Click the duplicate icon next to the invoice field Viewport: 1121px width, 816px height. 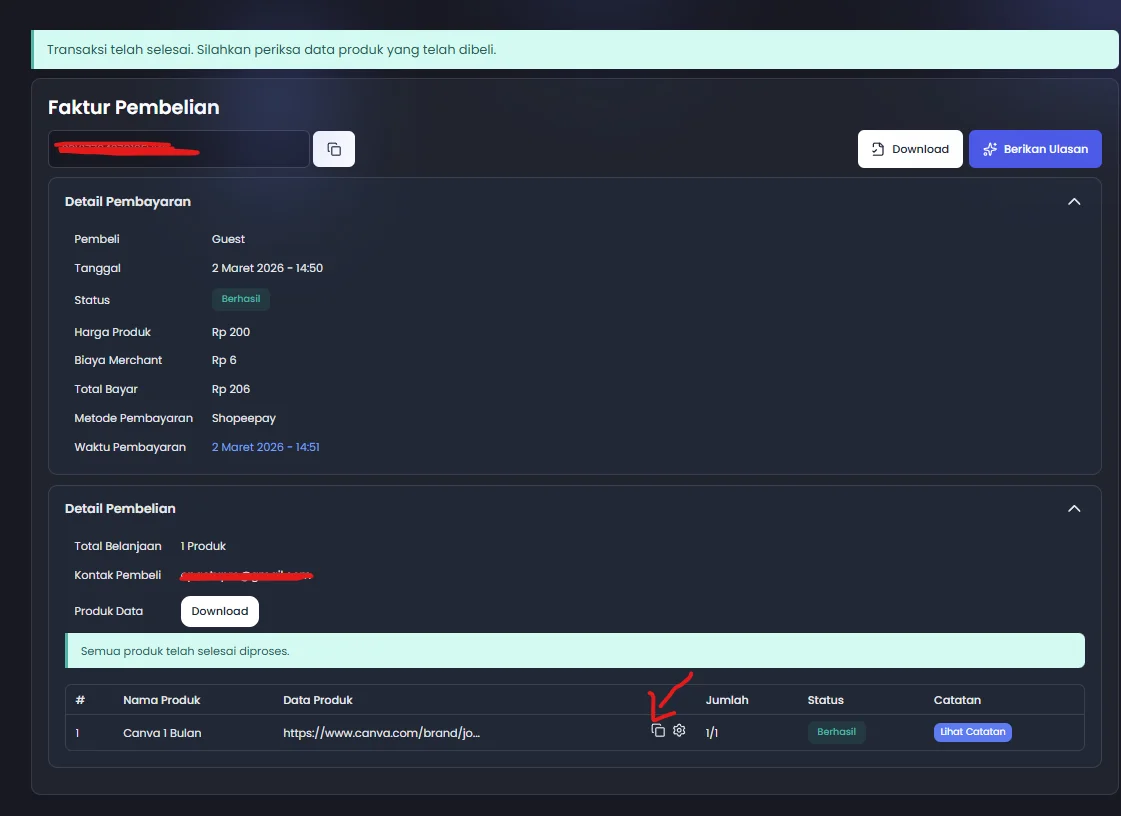click(334, 148)
